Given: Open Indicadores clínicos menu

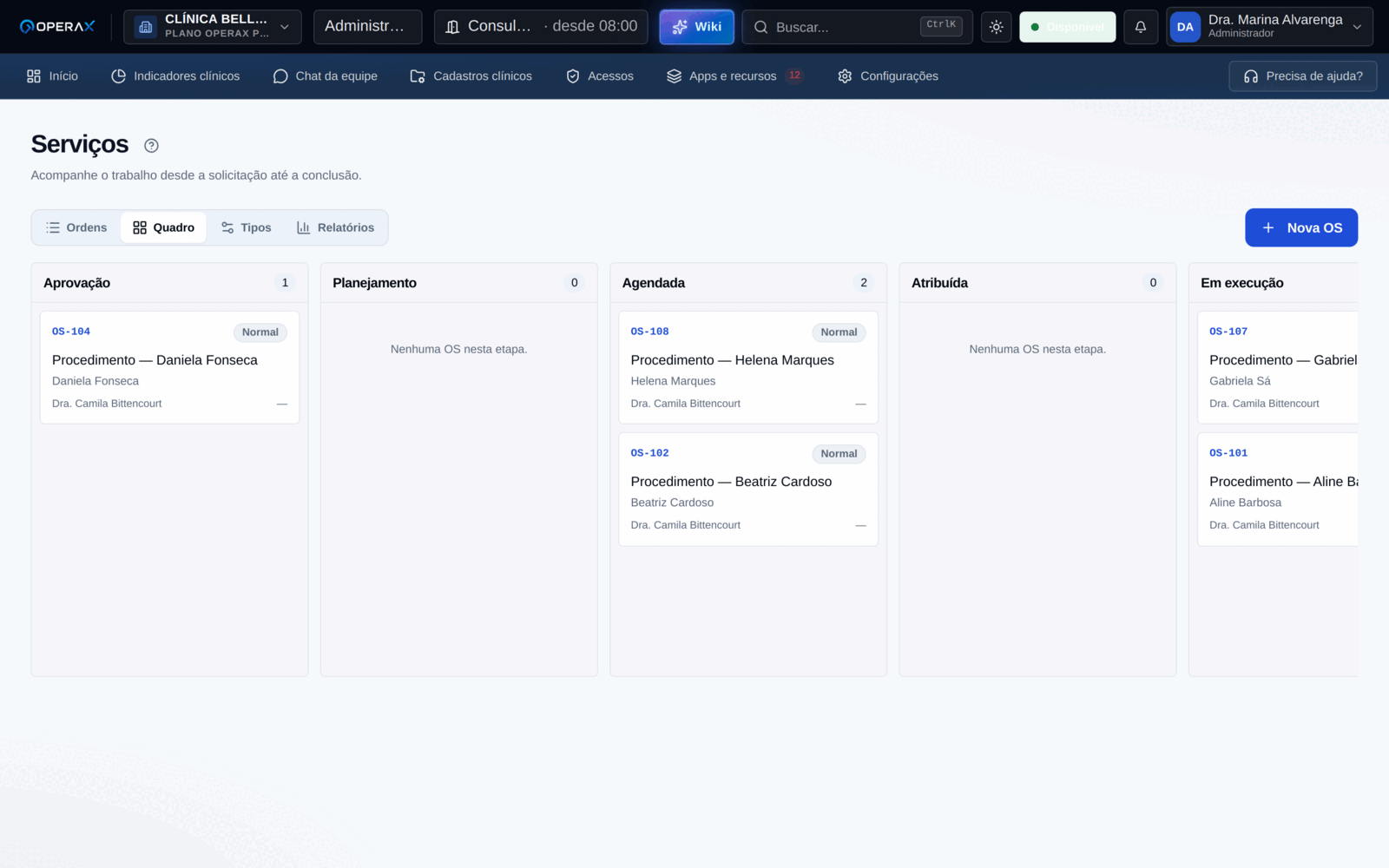Looking at the screenshot, I should coord(175,76).
